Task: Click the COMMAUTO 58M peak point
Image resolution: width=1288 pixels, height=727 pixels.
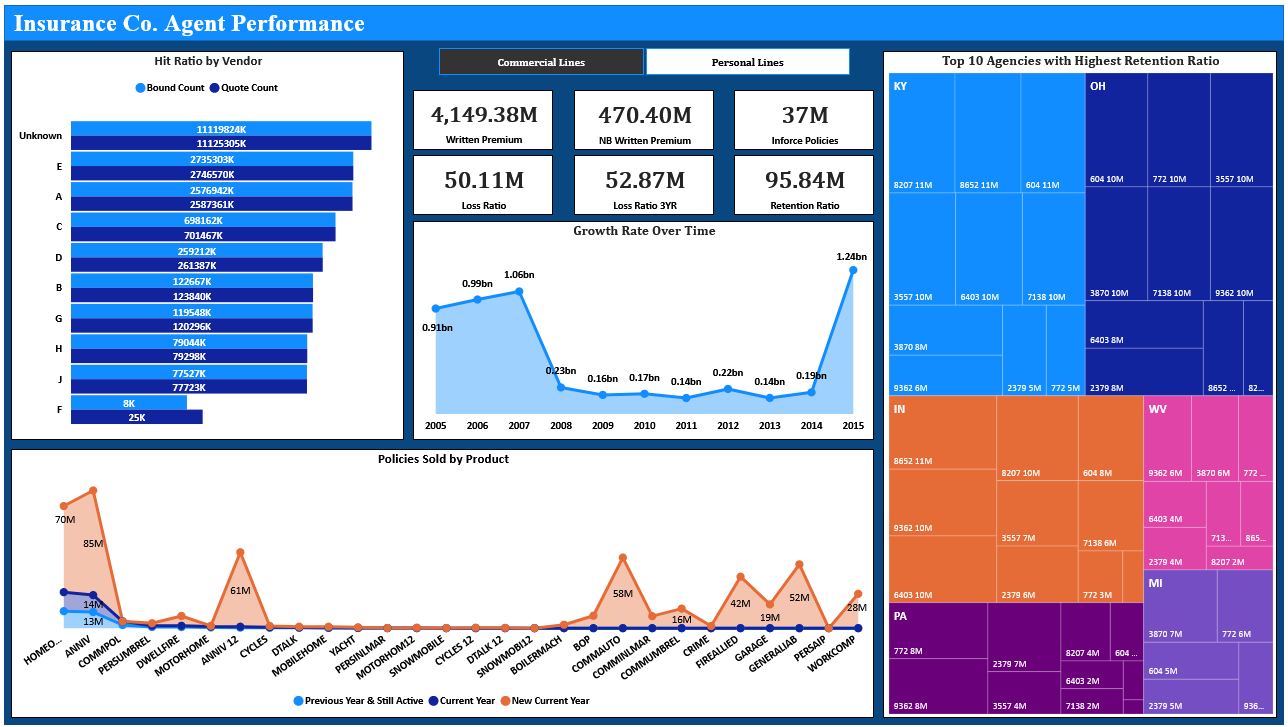Action: coord(622,558)
